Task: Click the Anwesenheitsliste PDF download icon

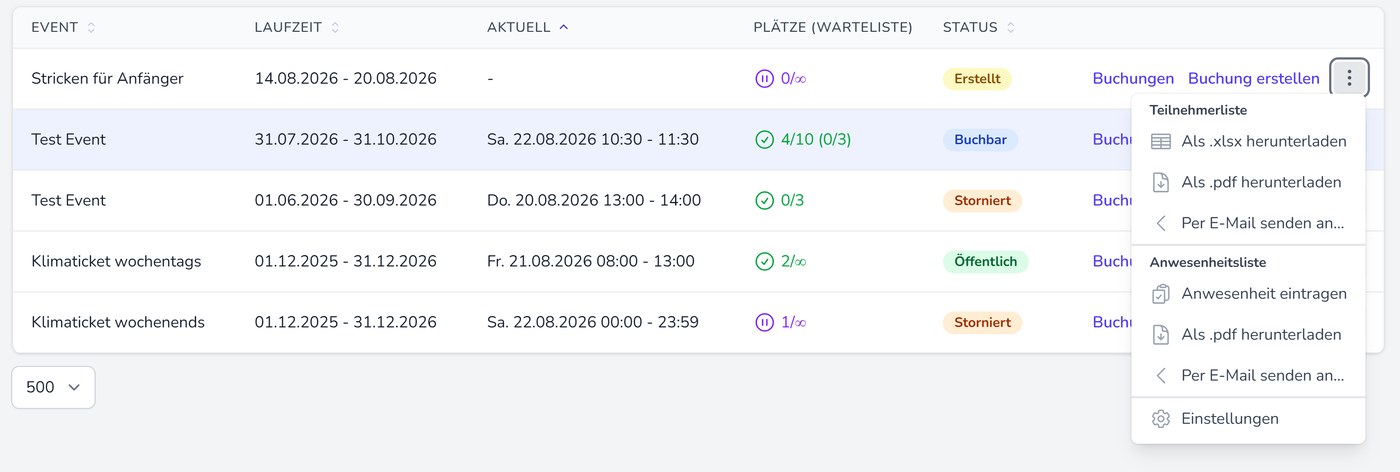Action: click(x=1161, y=335)
